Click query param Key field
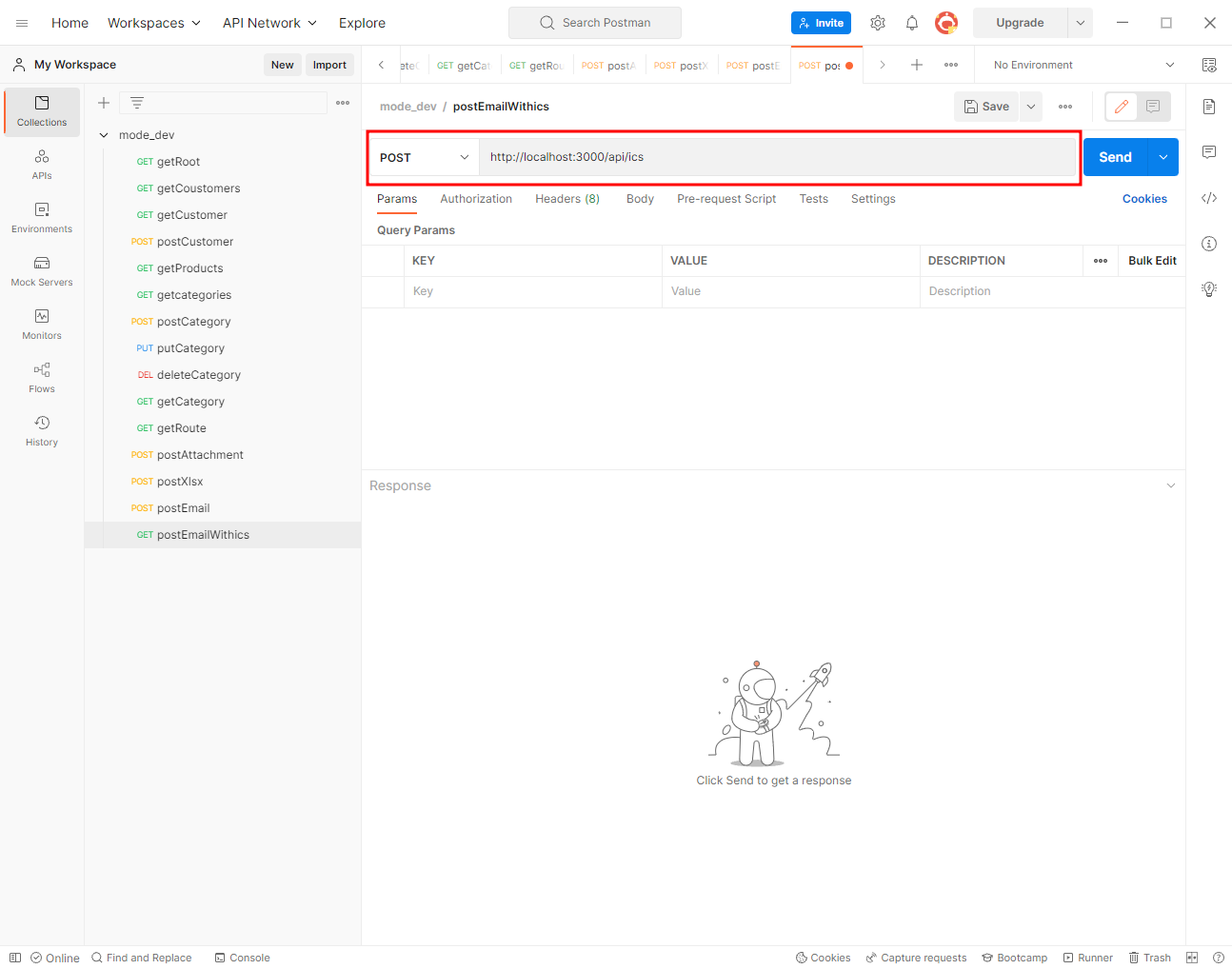Screen dimensions: 1232x969 (x=533, y=291)
